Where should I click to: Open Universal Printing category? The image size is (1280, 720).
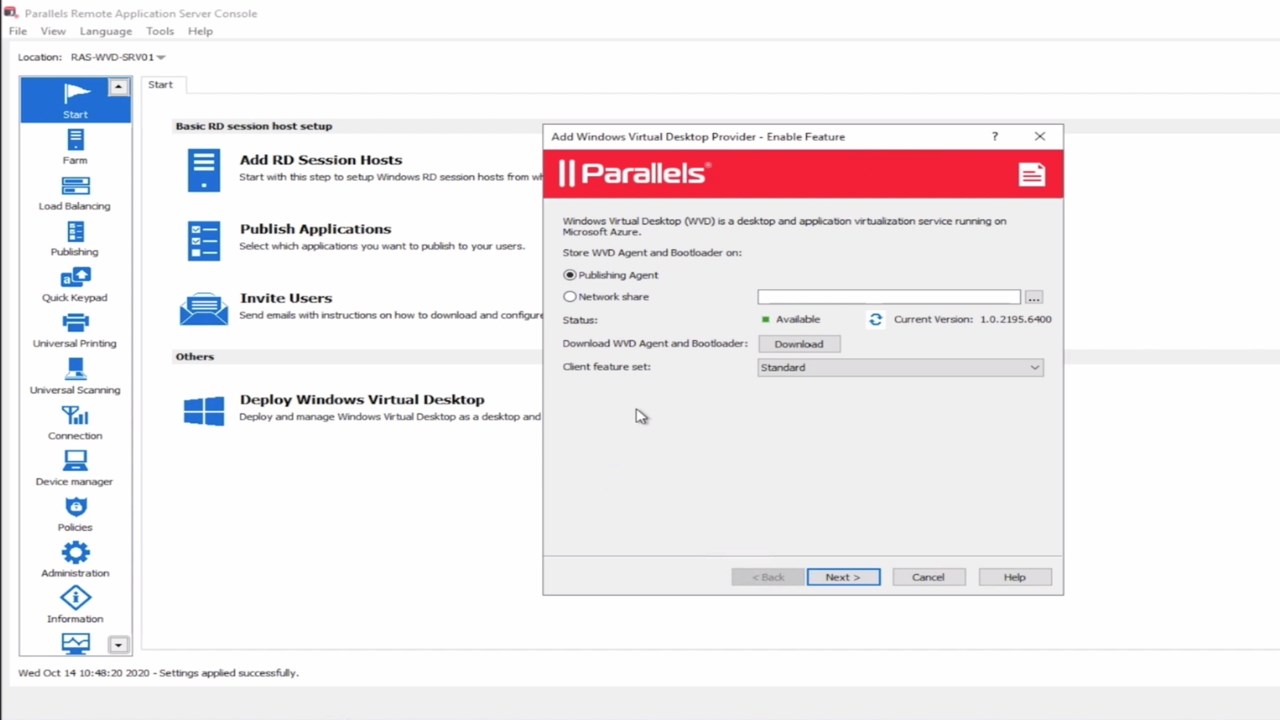click(x=75, y=331)
